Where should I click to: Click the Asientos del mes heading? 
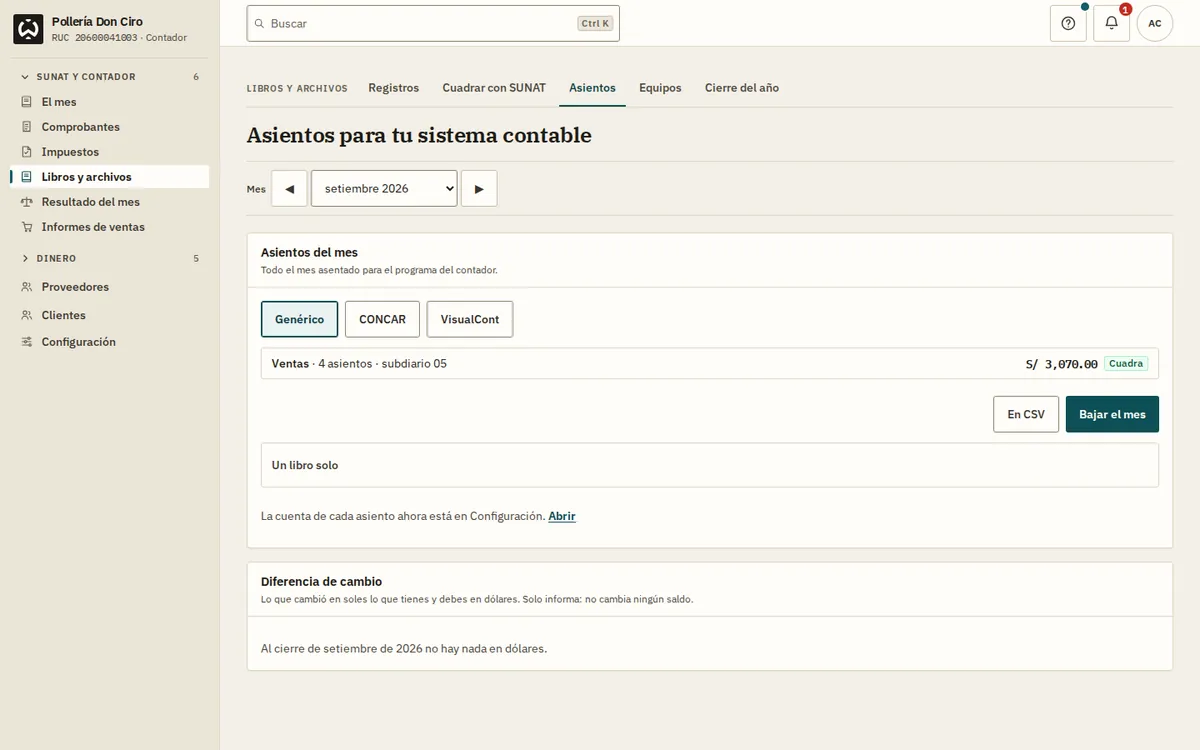[x=309, y=252]
